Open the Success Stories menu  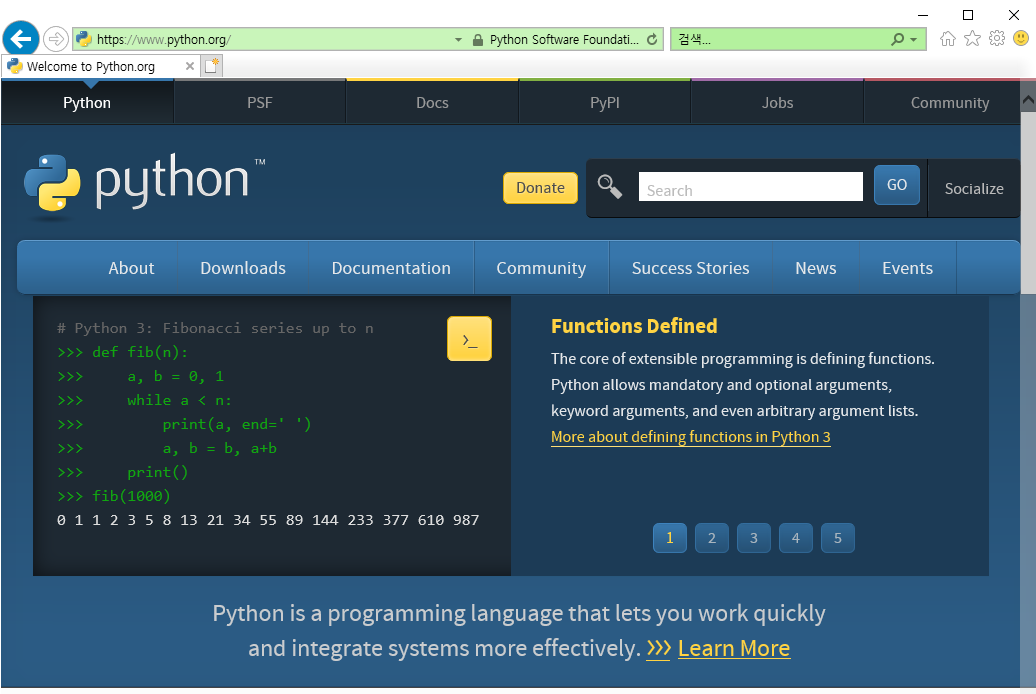tap(690, 268)
